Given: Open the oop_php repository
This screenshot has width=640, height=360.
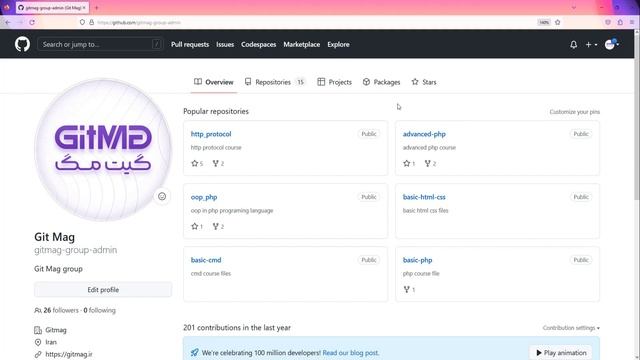Looking at the screenshot, I should (204, 197).
